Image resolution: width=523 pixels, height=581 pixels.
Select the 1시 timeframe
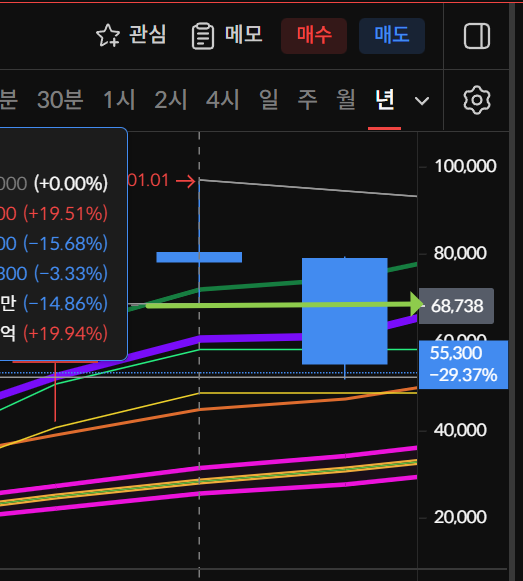coord(119,100)
